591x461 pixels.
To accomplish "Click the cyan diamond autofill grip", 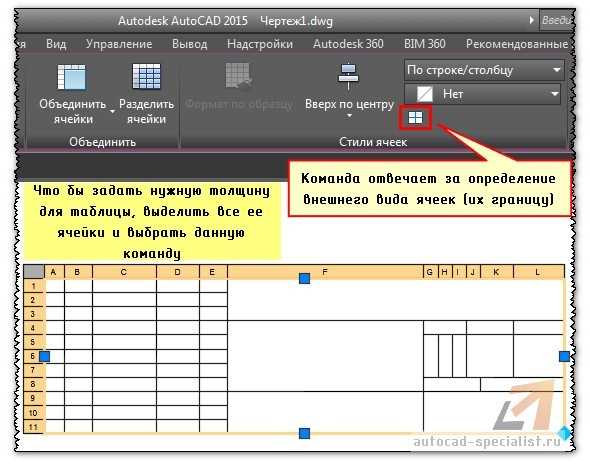I will (x=564, y=433).
